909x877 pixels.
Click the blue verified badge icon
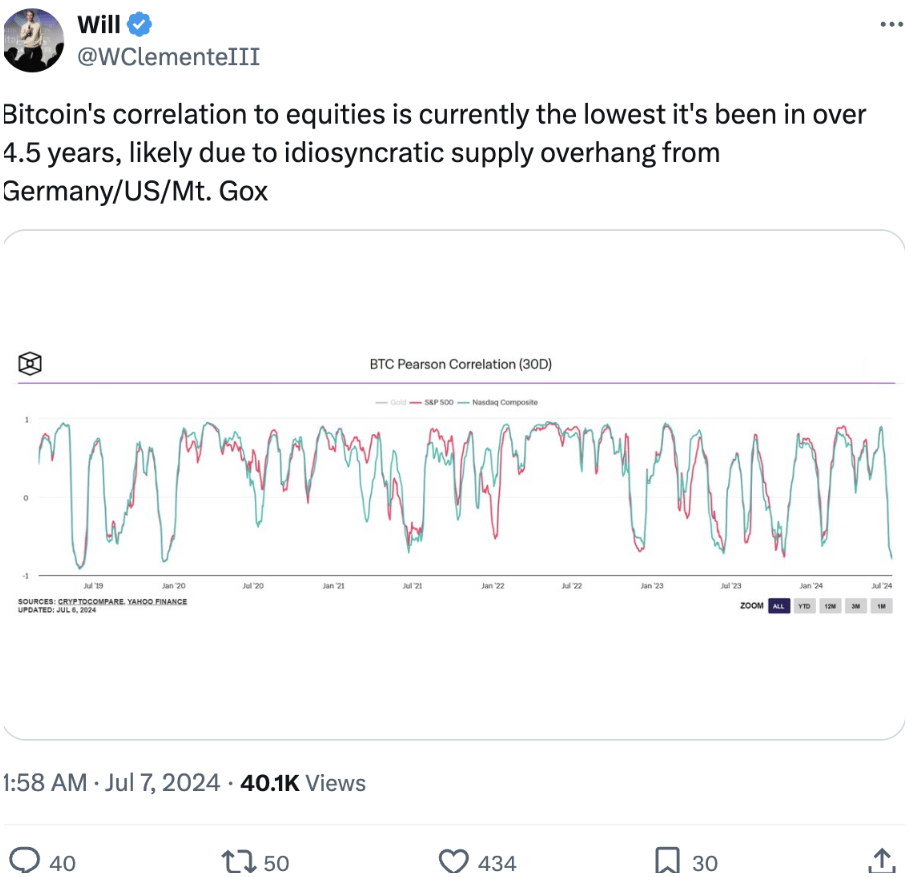(x=139, y=24)
